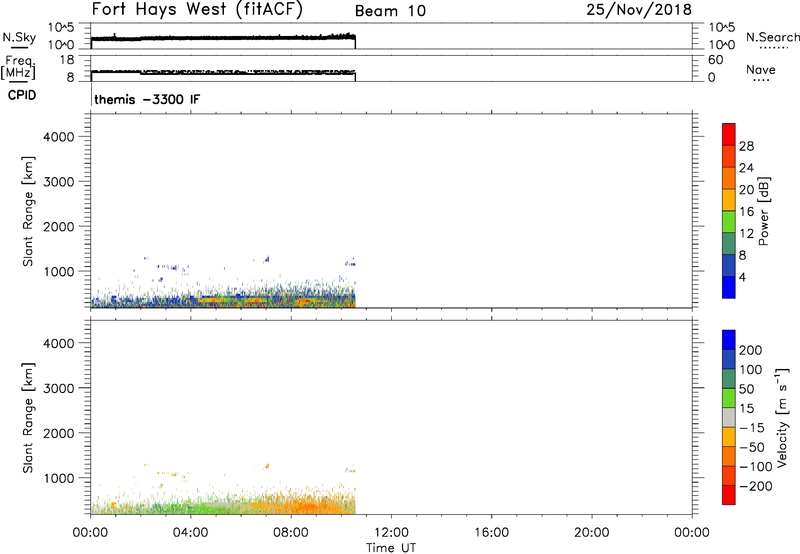The width and height of the screenshot is (800, 554).
Task: Click the '18' frequency axis tick label
Action: (x=67, y=60)
